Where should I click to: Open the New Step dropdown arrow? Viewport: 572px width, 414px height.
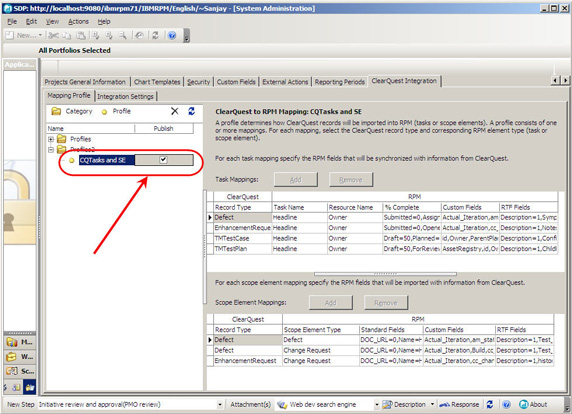point(220,405)
